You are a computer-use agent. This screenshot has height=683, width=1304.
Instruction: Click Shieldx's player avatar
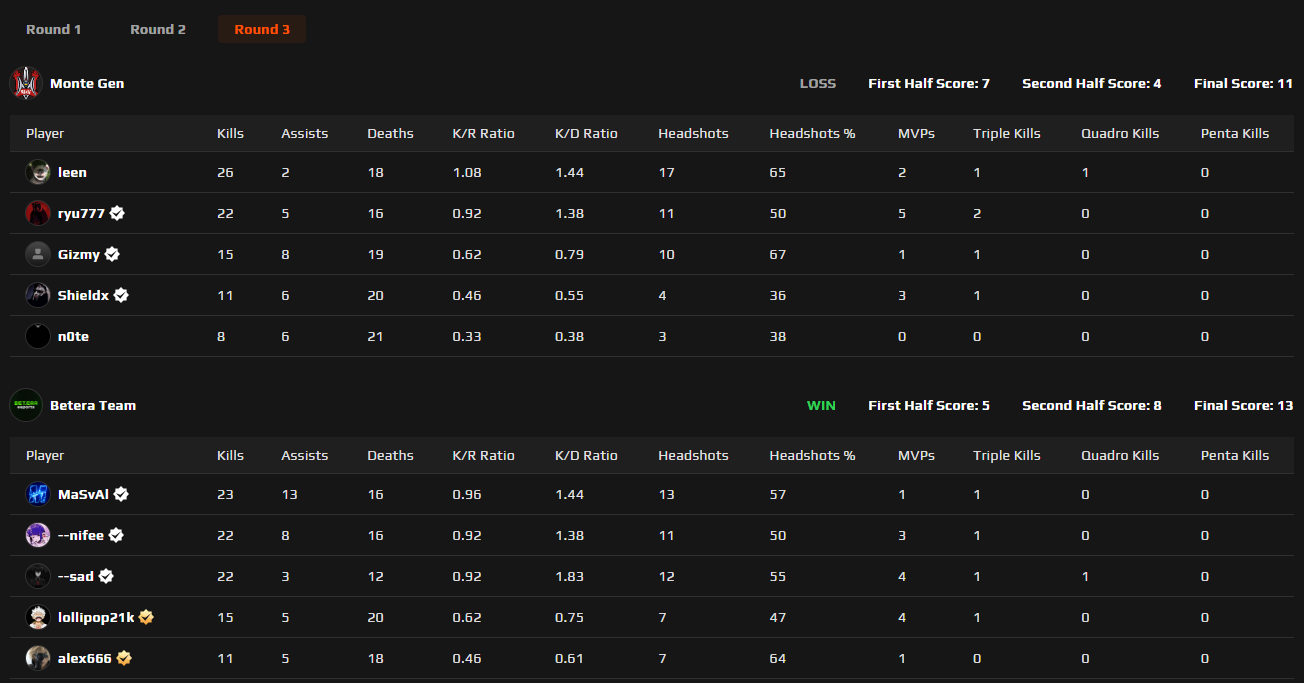pos(38,295)
